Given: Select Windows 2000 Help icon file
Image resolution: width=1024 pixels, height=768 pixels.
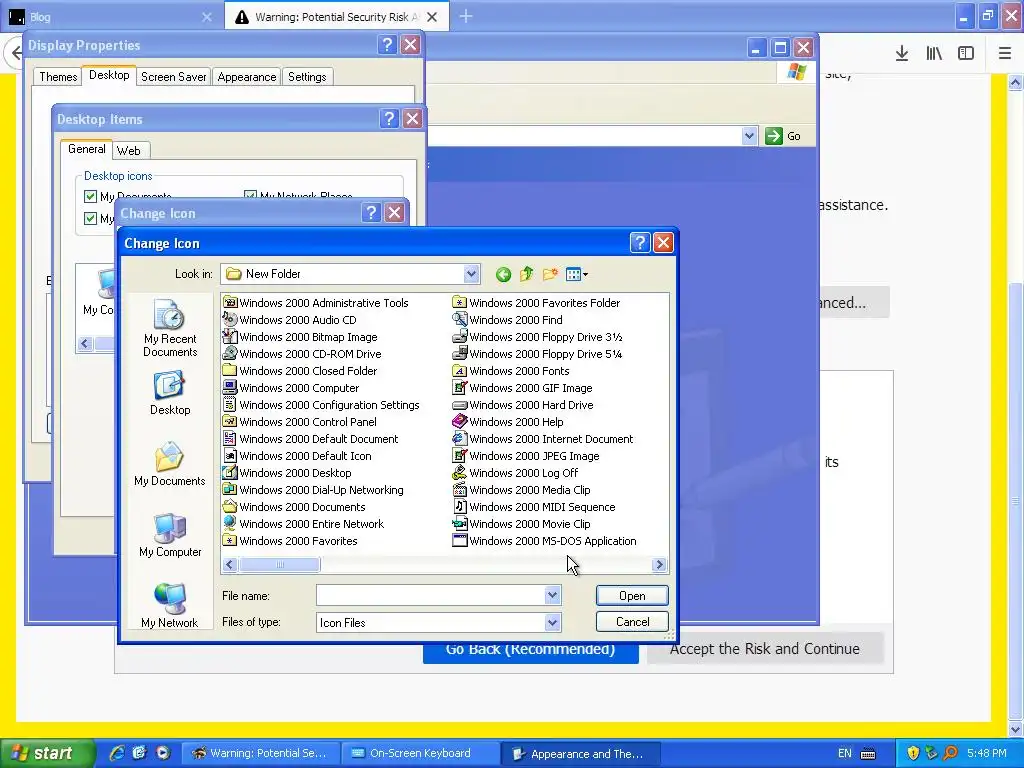Looking at the screenshot, I should tap(509, 421).
